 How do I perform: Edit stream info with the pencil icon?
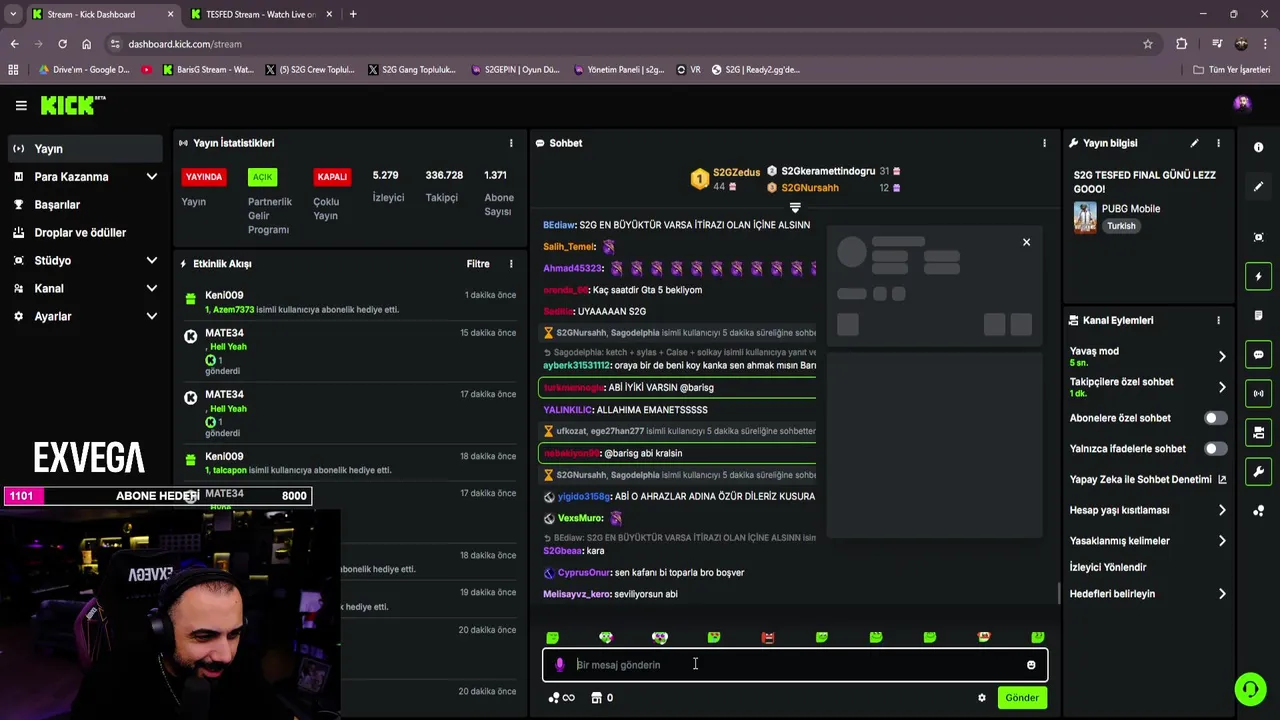pyautogui.click(x=1194, y=143)
